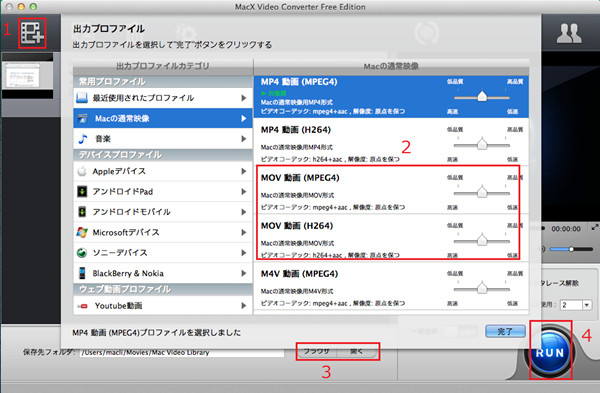Select アンドロイドPad device category
600x393 pixels.
tap(163, 191)
